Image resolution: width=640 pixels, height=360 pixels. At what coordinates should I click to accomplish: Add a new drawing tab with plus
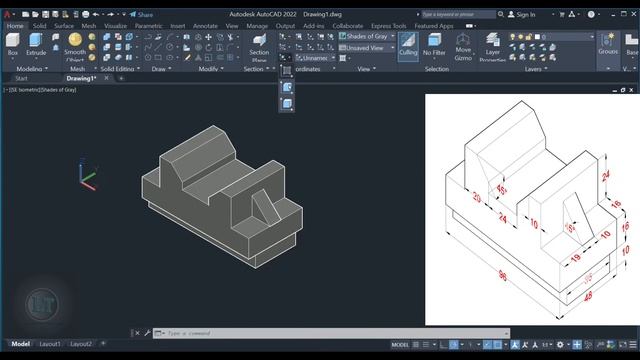(121, 78)
